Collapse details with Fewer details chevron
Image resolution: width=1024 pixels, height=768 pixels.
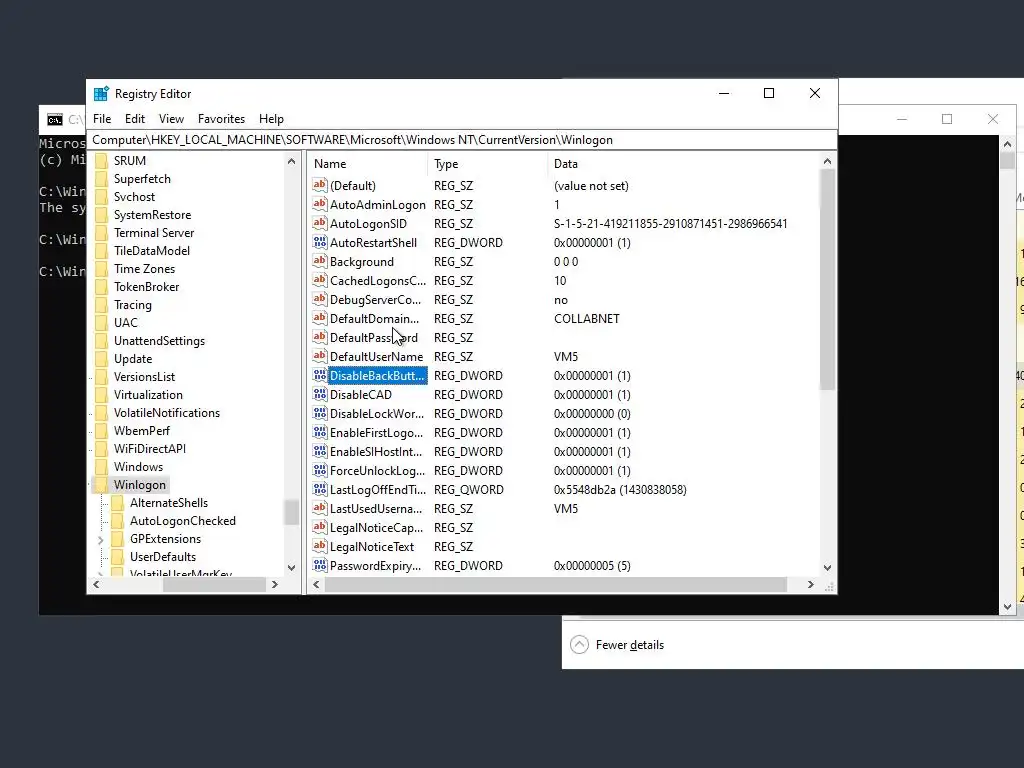[x=579, y=645]
